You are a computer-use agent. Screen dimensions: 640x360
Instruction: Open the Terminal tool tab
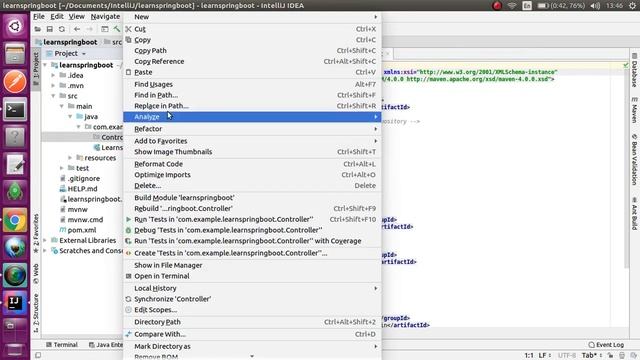[x=62, y=344]
